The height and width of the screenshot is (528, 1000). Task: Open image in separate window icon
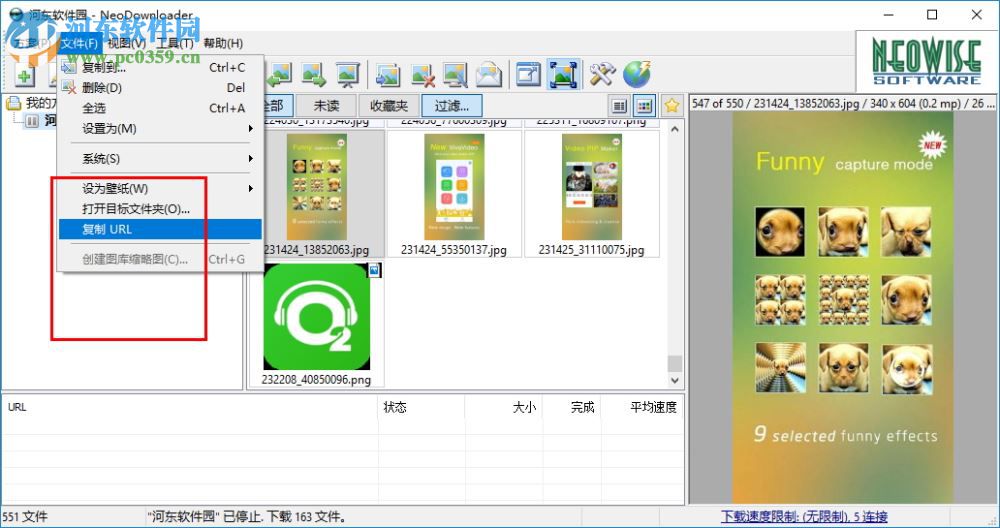click(x=528, y=74)
